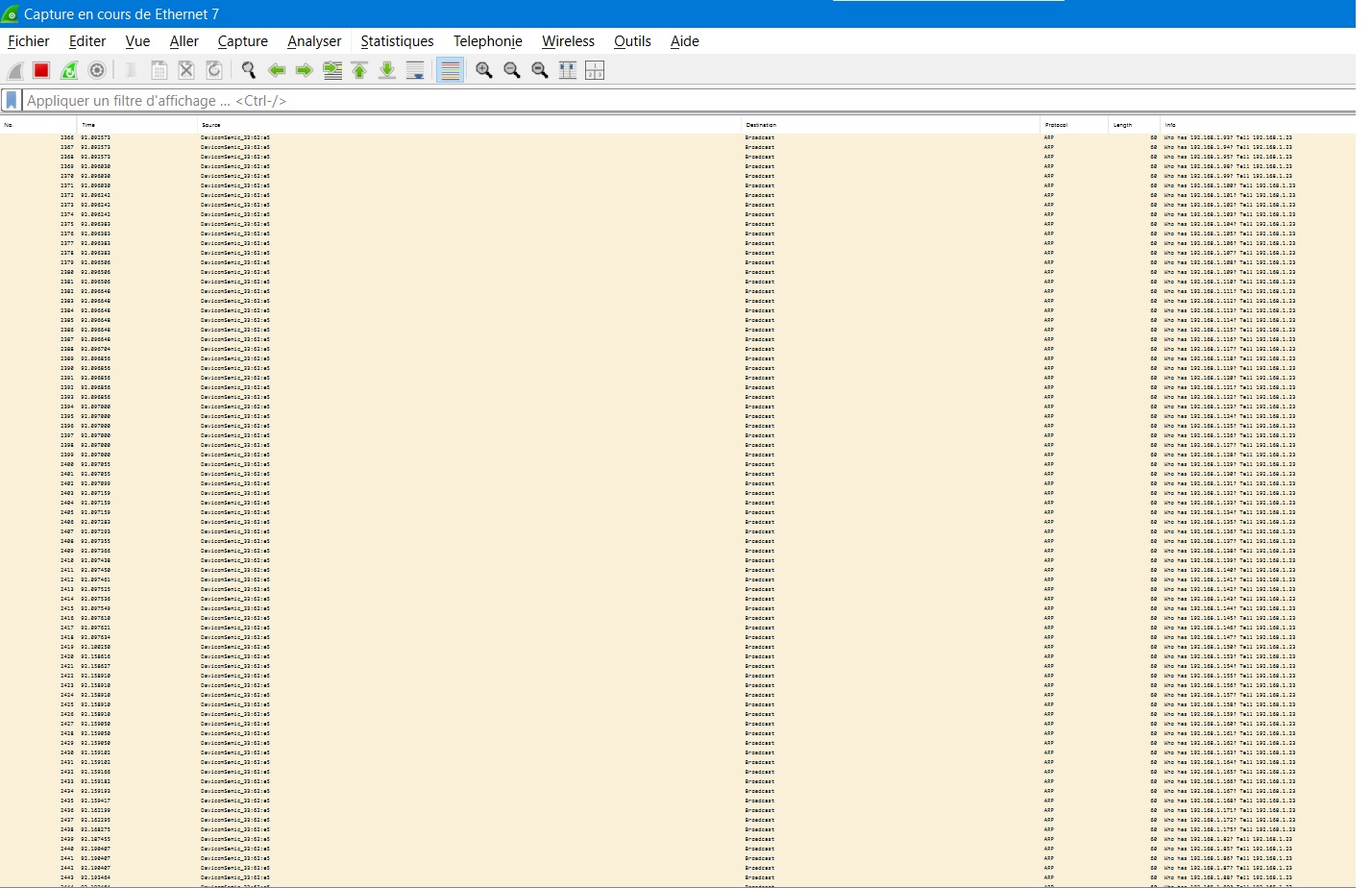Reset text size to normal
The image size is (1372, 888).
[x=540, y=70]
